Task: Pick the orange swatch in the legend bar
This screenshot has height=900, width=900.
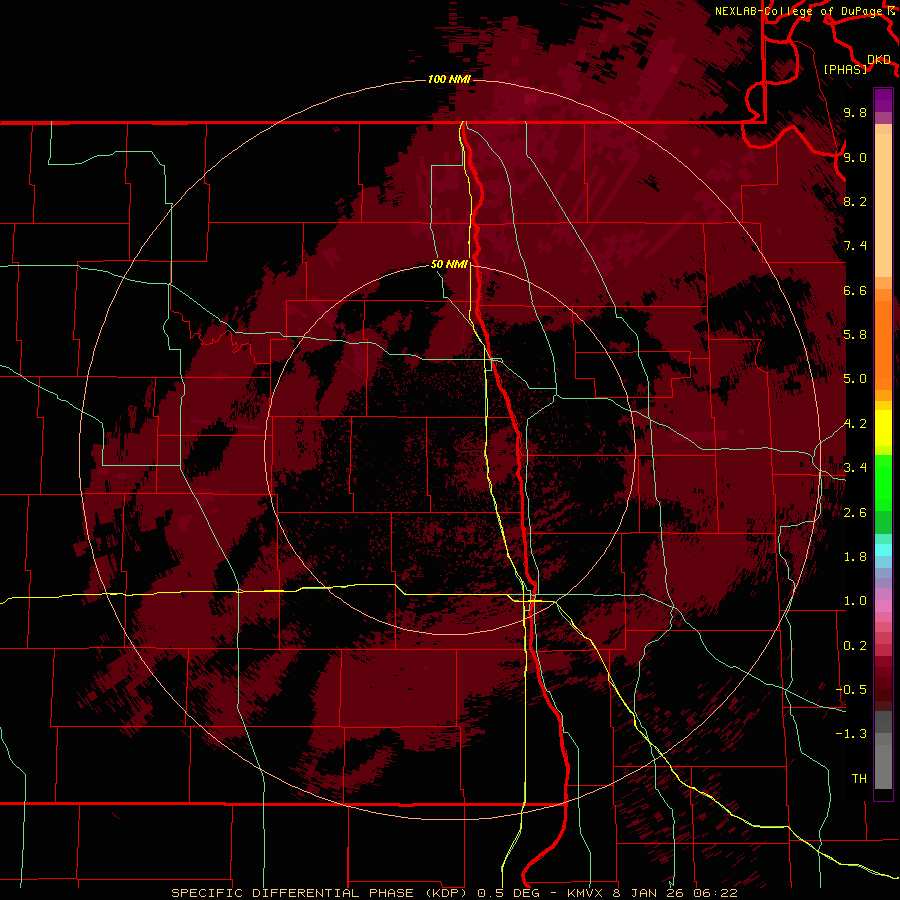Action: point(883,346)
